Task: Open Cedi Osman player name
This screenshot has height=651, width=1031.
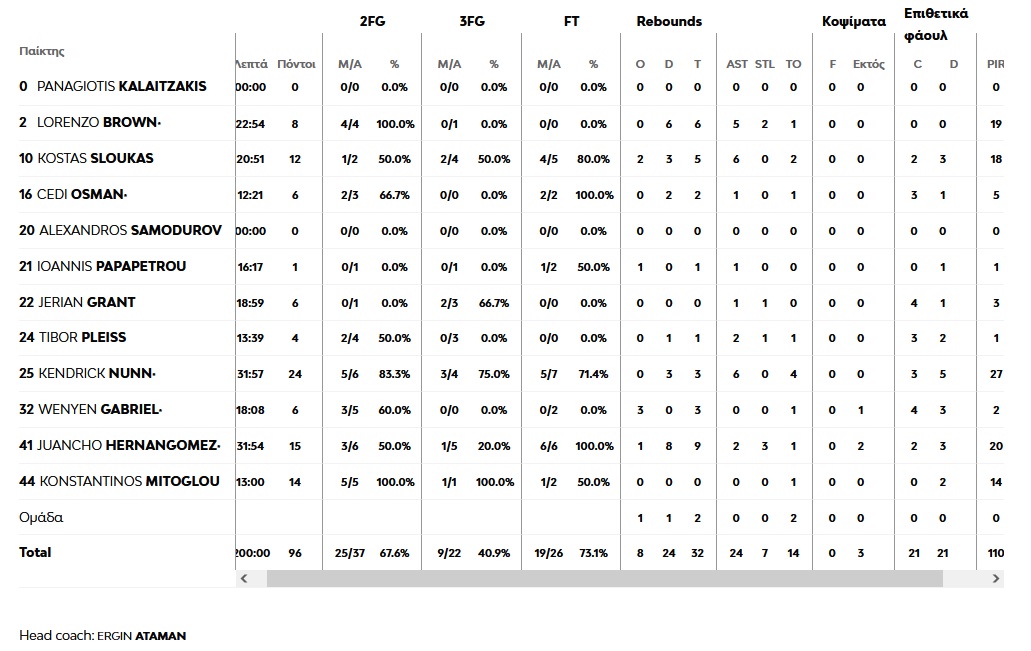Action: pyautogui.click(x=80, y=194)
